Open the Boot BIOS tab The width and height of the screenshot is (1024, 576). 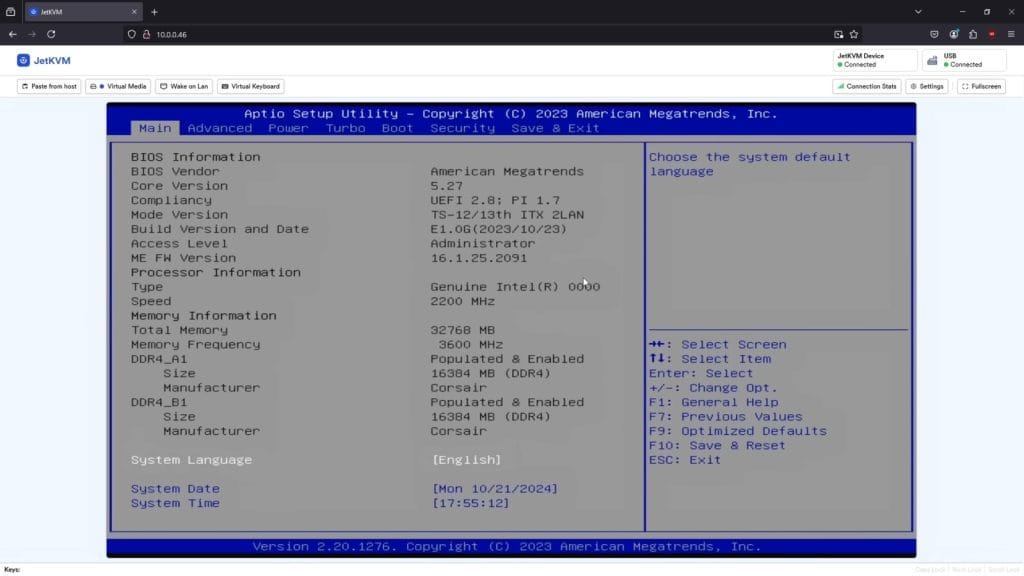pos(397,128)
